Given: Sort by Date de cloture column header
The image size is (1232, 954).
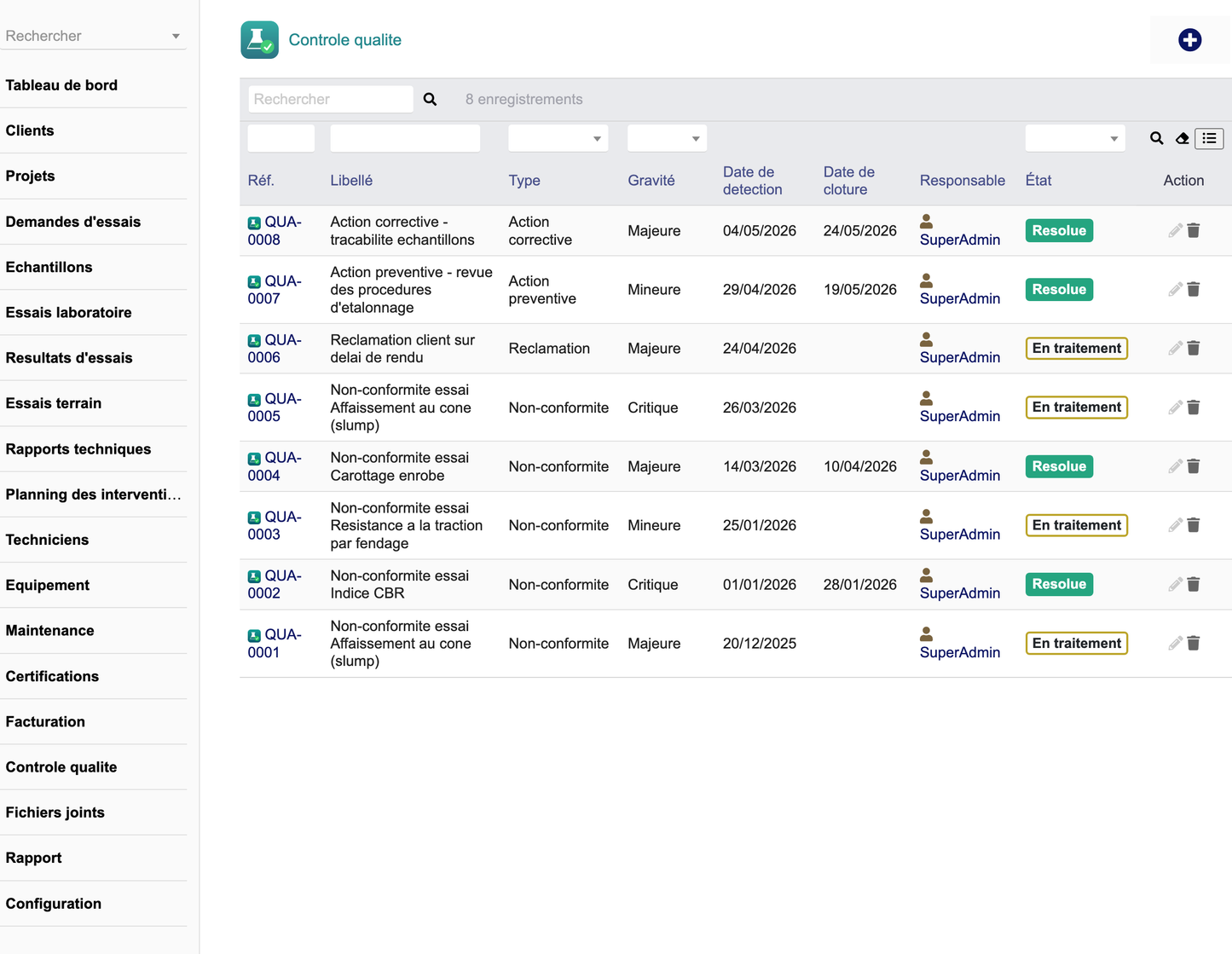Looking at the screenshot, I should [849, 181].
